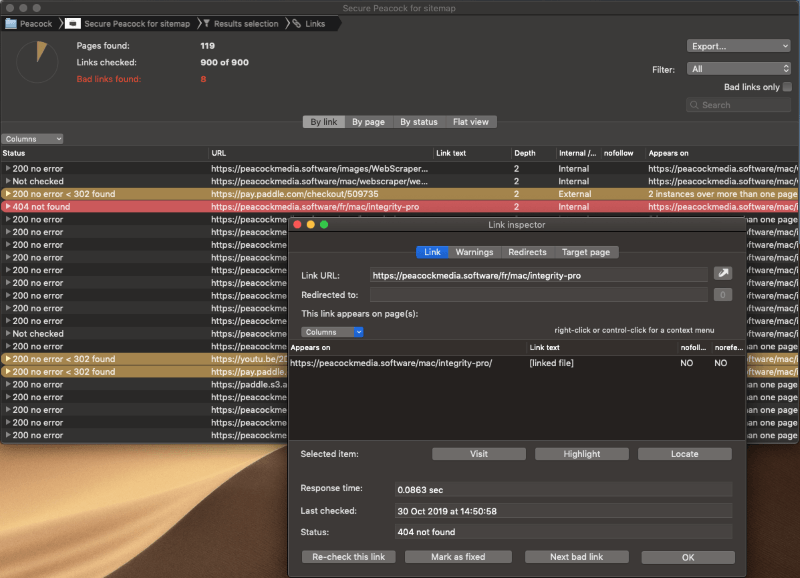Viewport: 800px width, 578px height.
Task: Click the redirect count button beside Redirected to
Action: click(x=722, y=295)
